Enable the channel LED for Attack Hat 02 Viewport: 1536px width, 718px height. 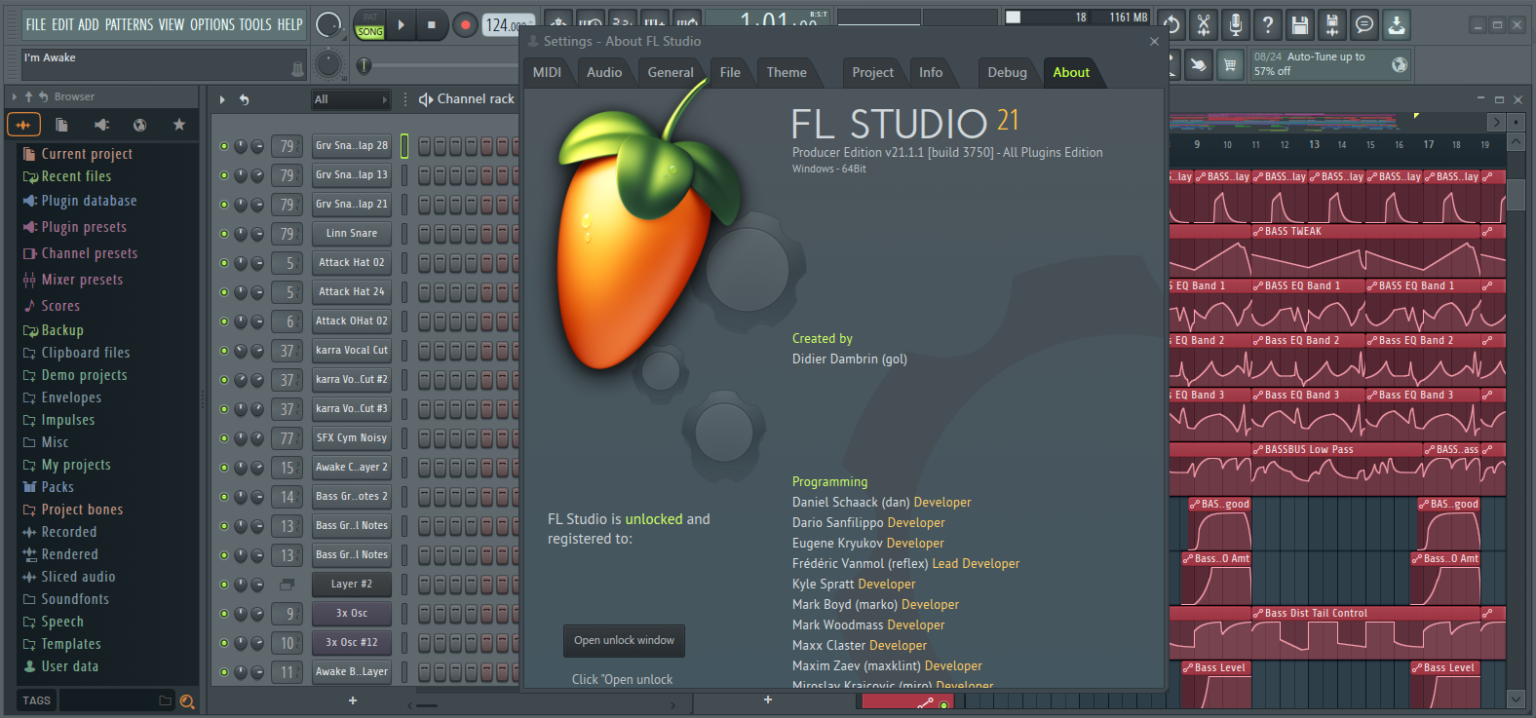click(222, 262)
